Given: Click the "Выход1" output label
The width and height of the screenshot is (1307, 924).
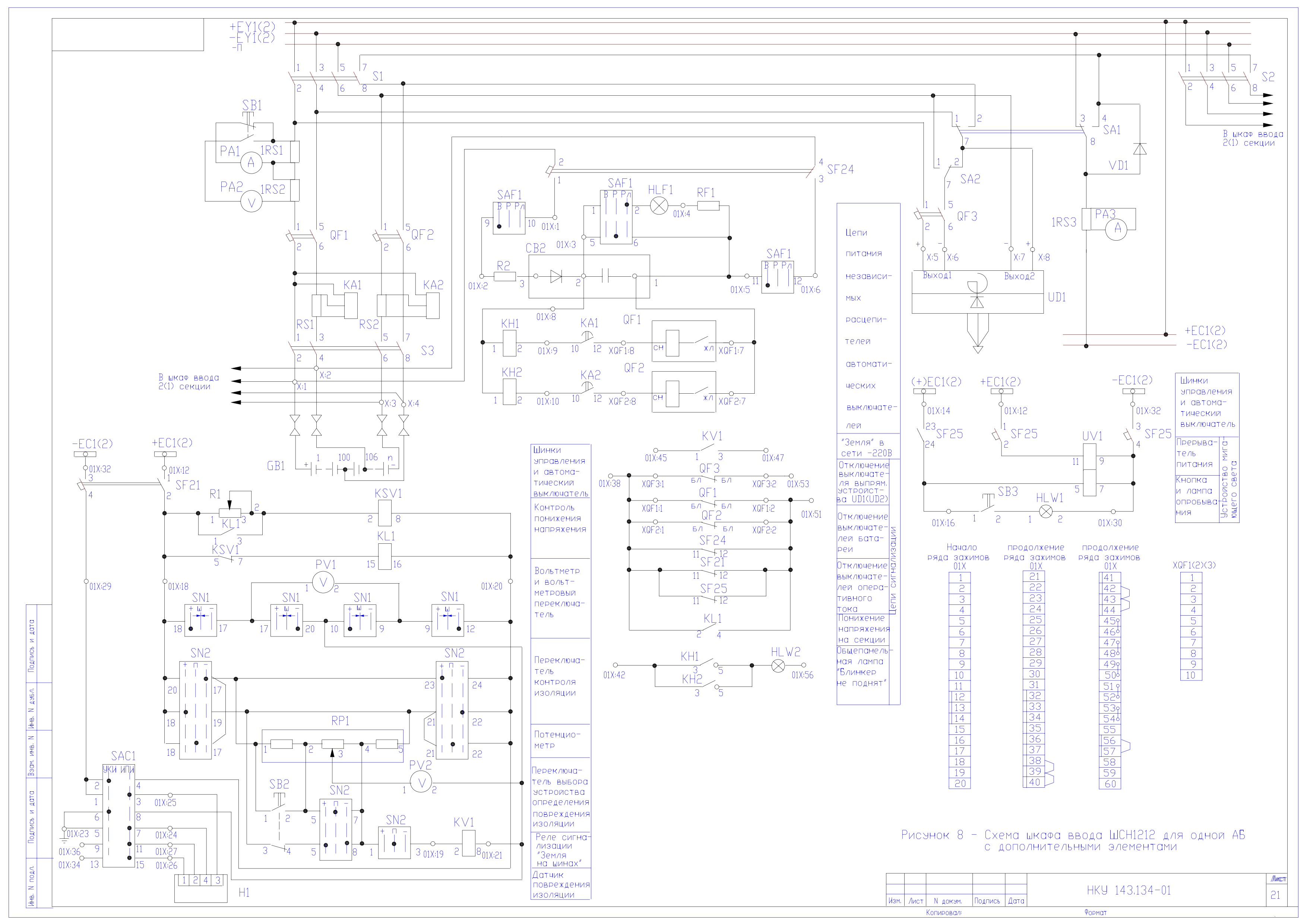Looking at the screenshot, I should tap(937, 275).
